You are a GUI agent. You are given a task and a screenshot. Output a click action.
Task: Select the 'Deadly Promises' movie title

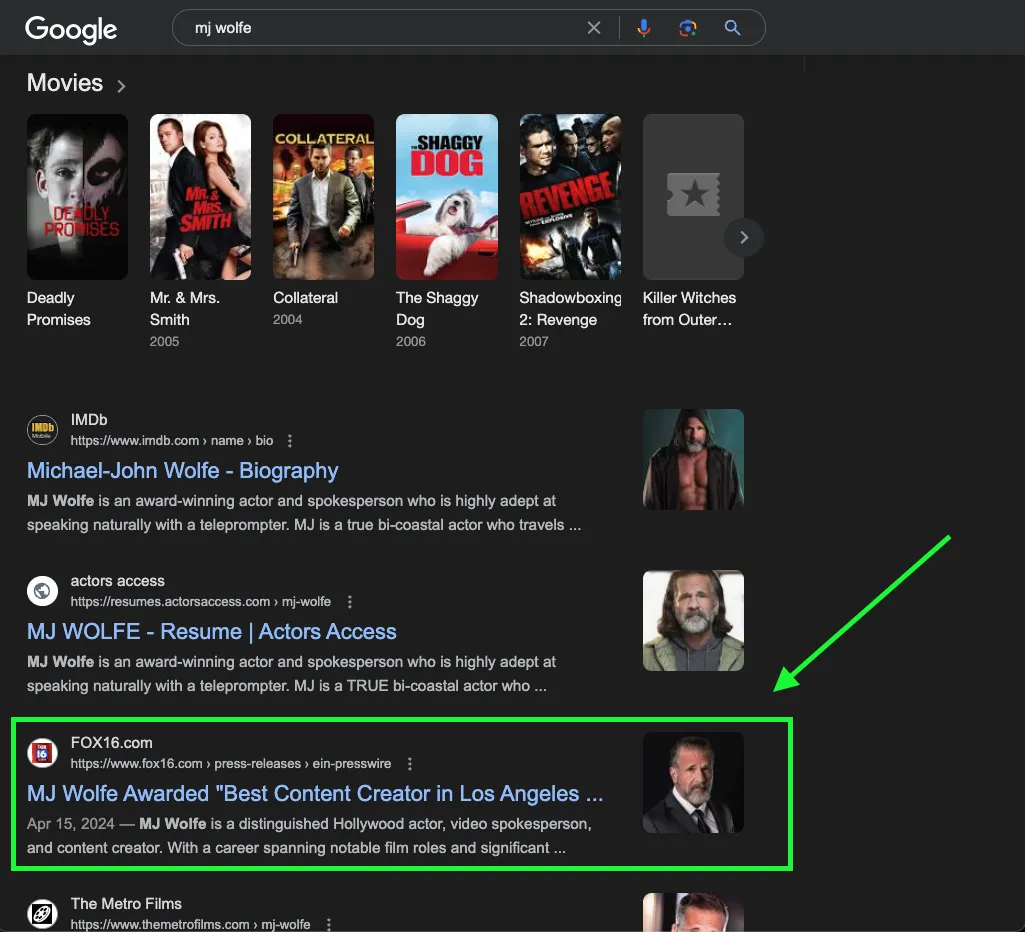click(x=59, y=308)
